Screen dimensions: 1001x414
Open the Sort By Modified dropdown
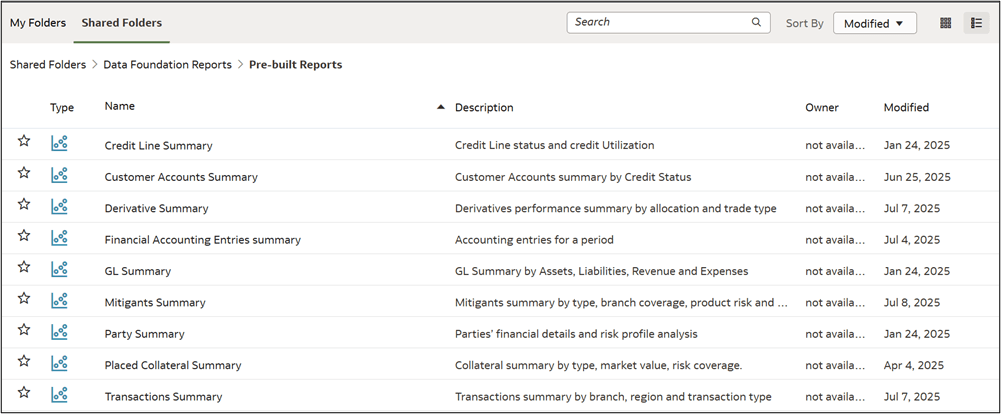tap(874, 23)
